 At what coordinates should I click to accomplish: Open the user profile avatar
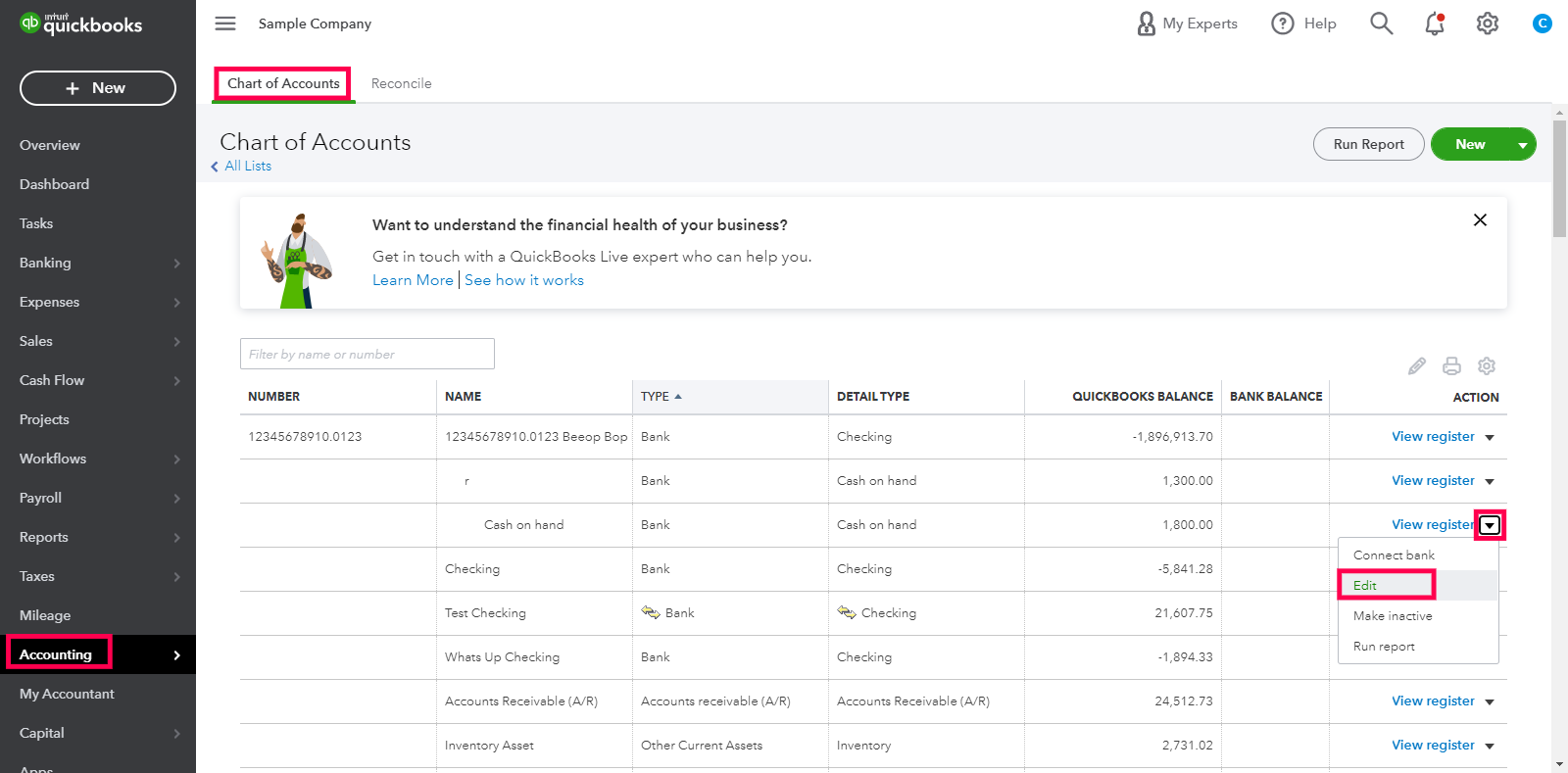(1542, 24)
